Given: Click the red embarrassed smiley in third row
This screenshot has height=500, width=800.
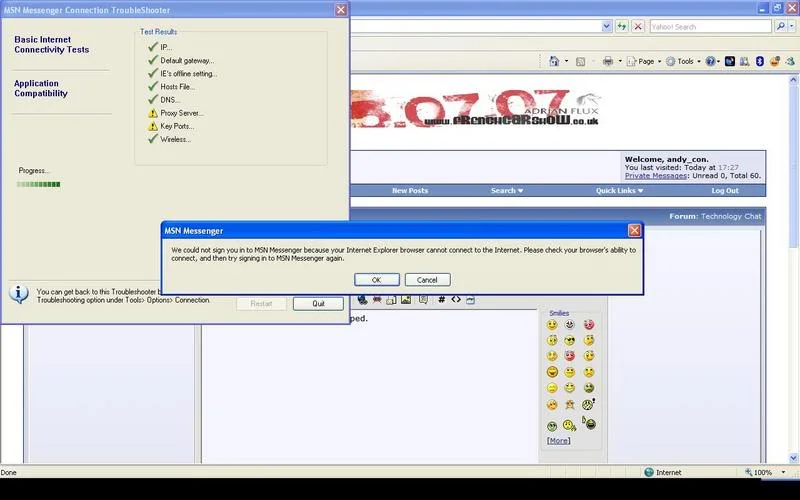Looking at the screenshot, I should point(570,356).
